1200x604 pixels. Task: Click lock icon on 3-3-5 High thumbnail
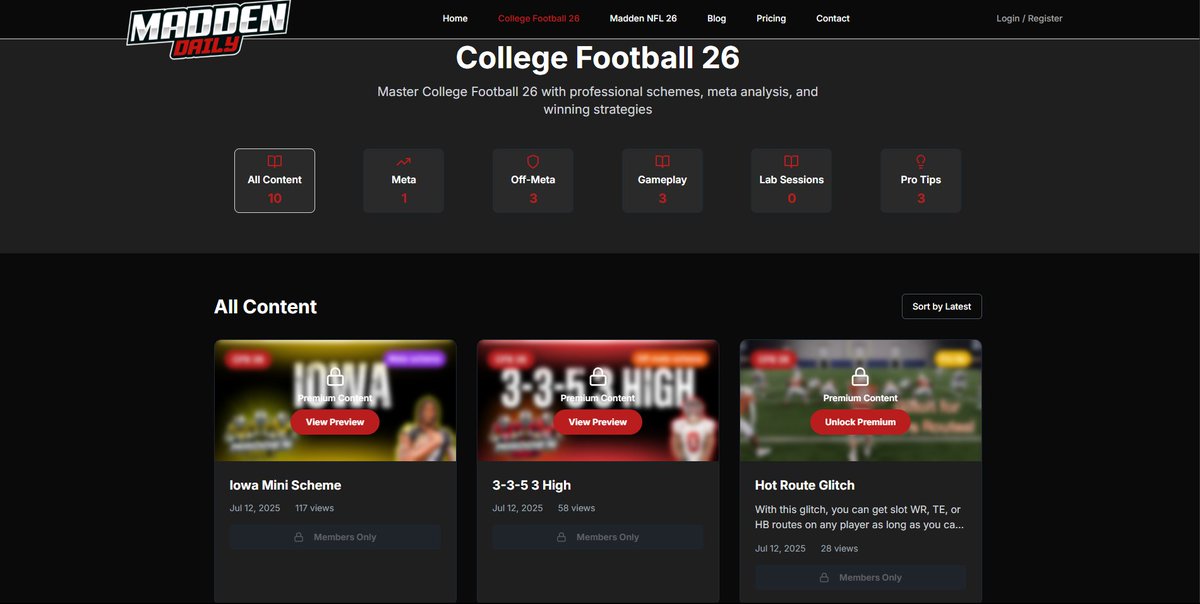click(x=598, y=377)
